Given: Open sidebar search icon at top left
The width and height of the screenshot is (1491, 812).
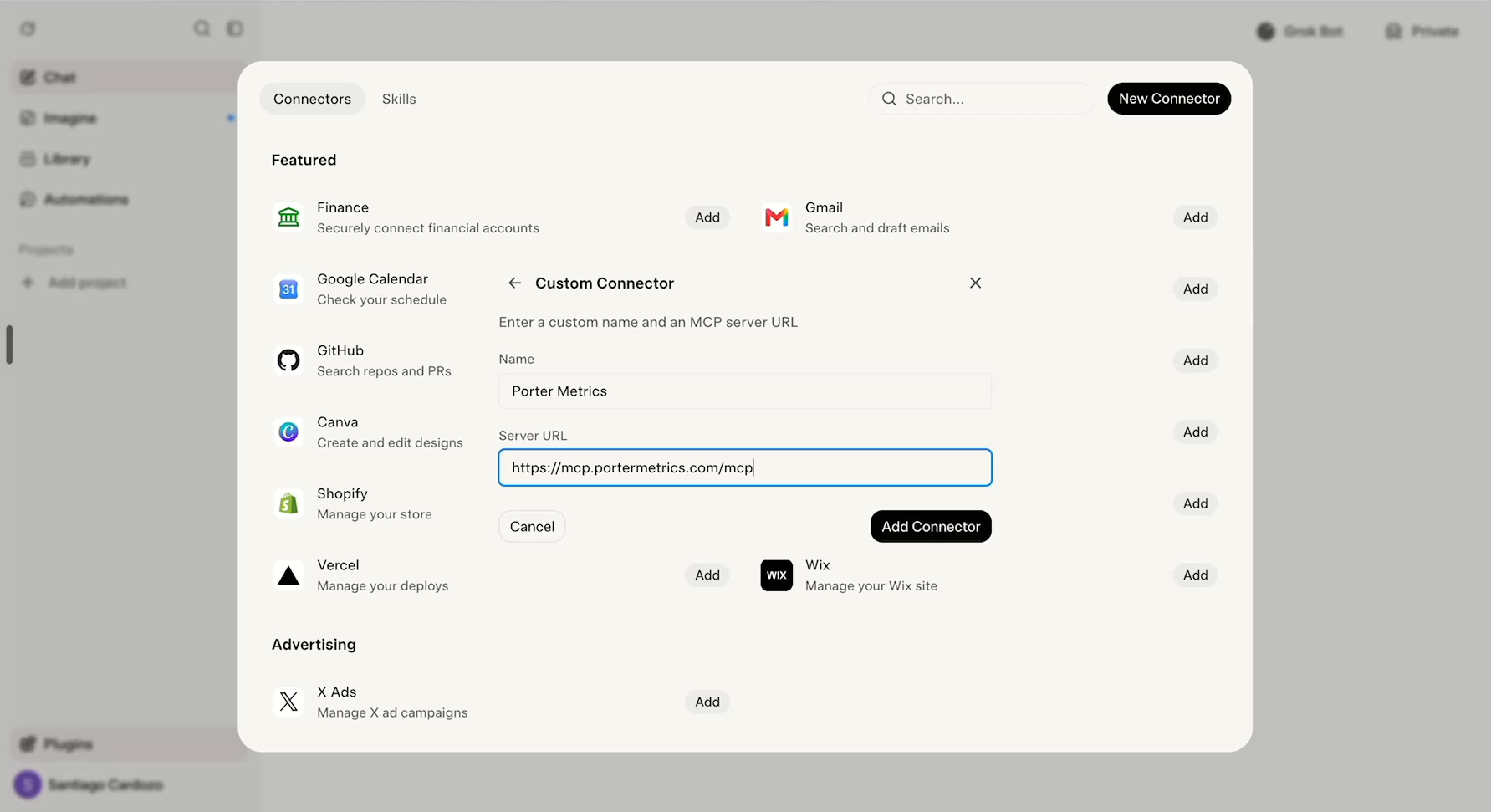Looking at the screenshot, I should coord(202,28).
